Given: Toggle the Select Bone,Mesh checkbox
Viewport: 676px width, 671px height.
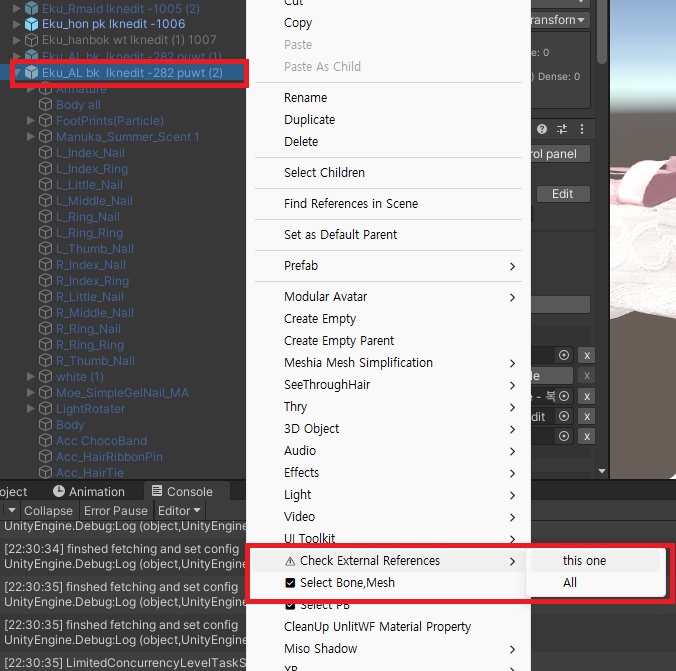Looking at the screenshot, I should click(x=290, y=583).
